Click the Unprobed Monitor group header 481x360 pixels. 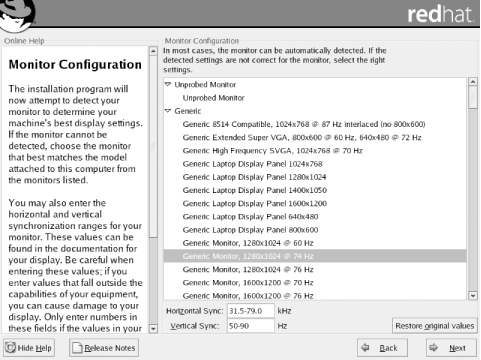(x=205, y=84)
